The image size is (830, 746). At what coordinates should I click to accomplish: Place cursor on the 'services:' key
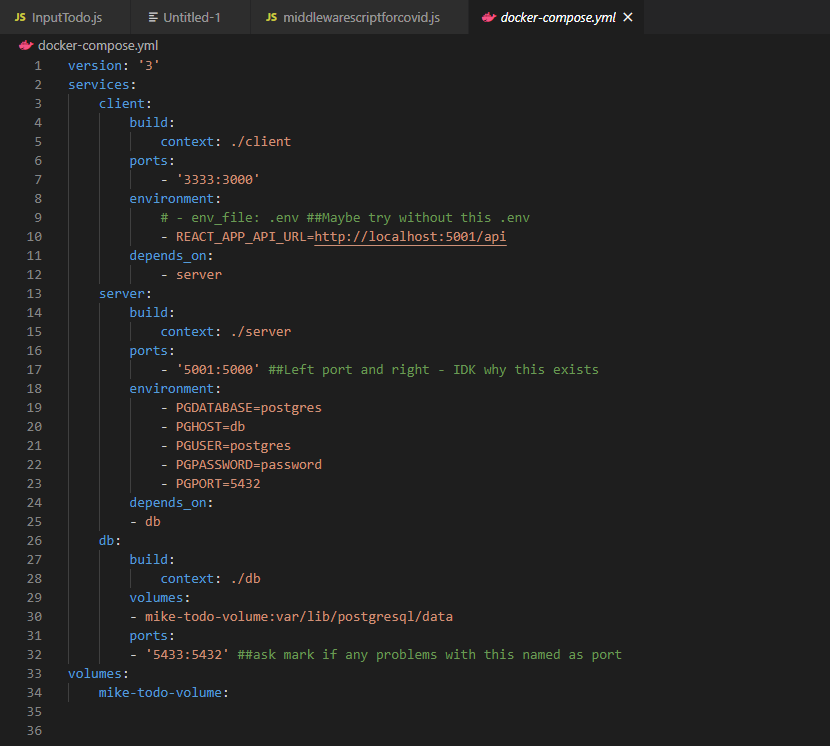click(101, 85)
